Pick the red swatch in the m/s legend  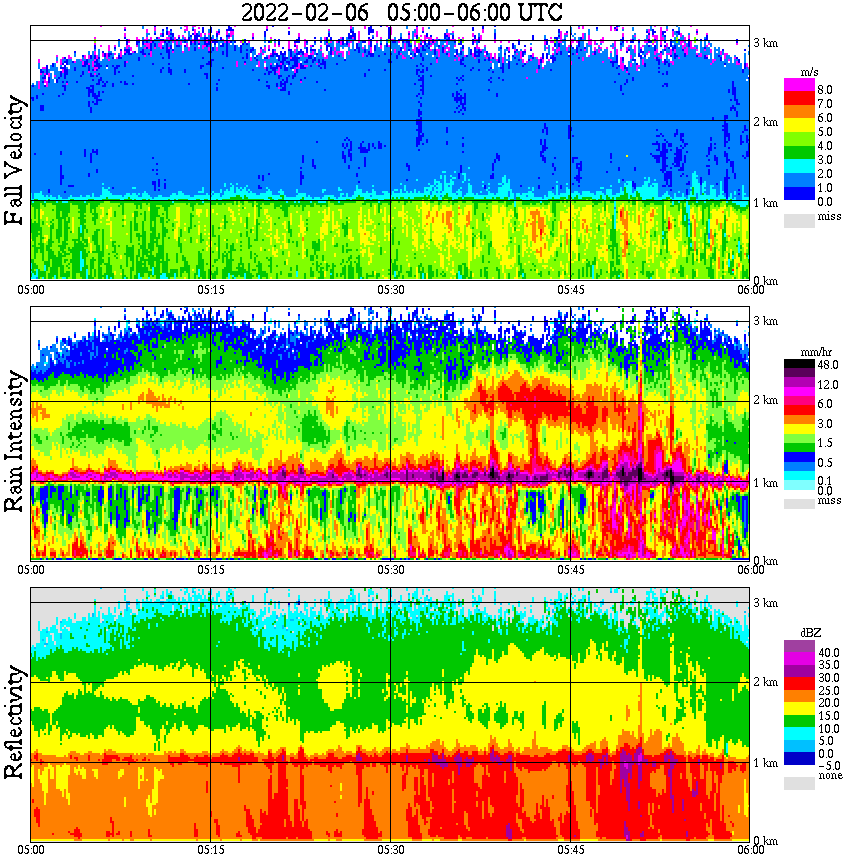(799, 99)
